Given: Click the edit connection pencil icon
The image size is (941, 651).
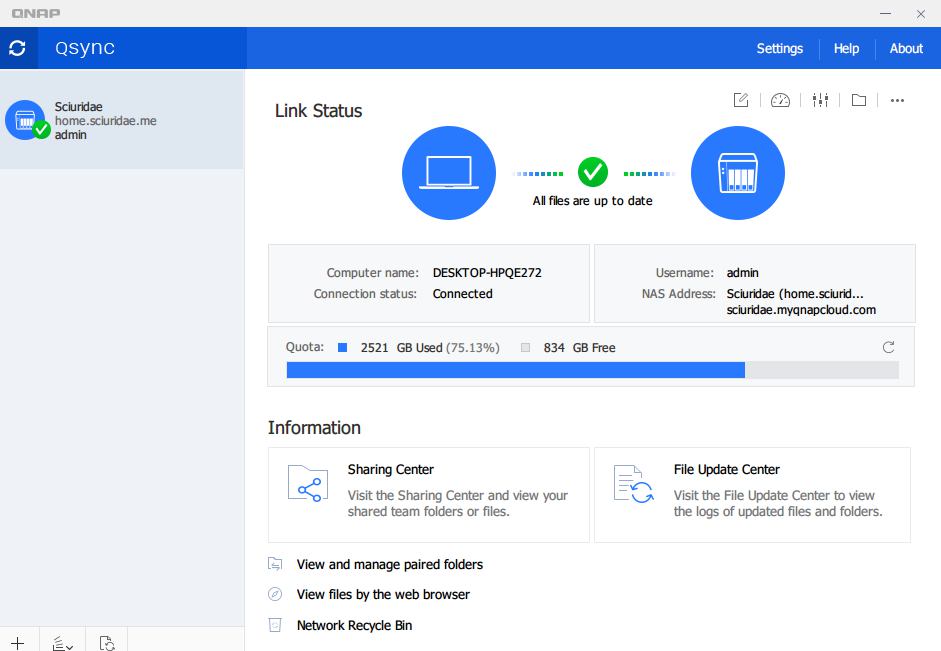Looking at the screenshot, I should pos(741,100).
